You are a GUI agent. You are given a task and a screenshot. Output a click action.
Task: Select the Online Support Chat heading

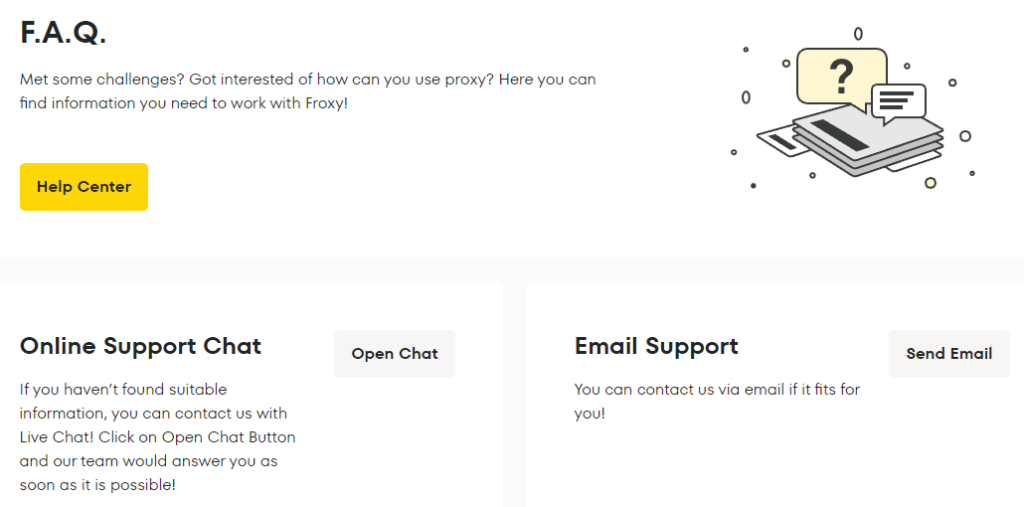click(x=140, y=346)
